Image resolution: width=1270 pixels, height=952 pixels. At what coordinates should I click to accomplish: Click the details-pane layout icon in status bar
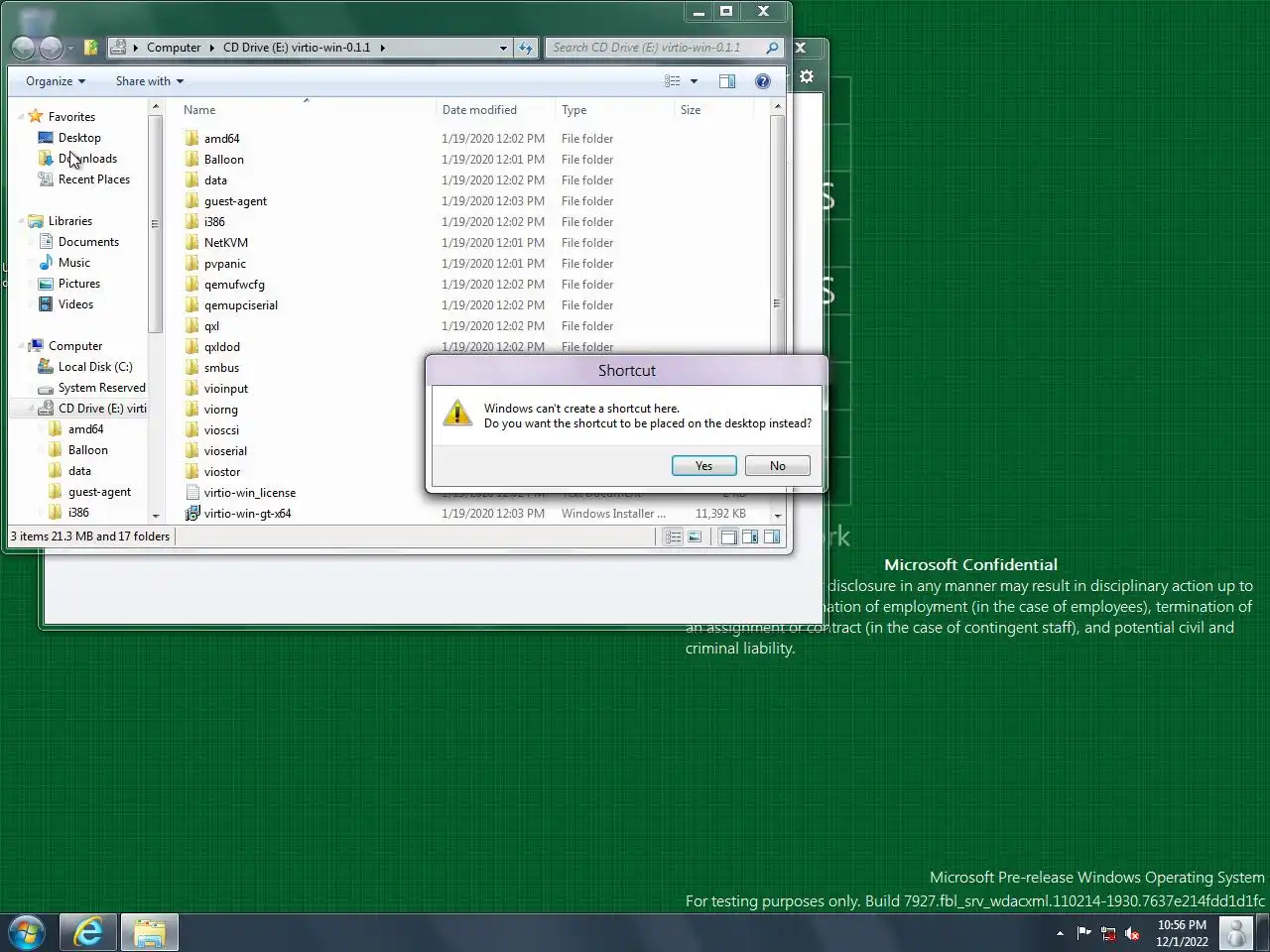(x=750, y=536)
